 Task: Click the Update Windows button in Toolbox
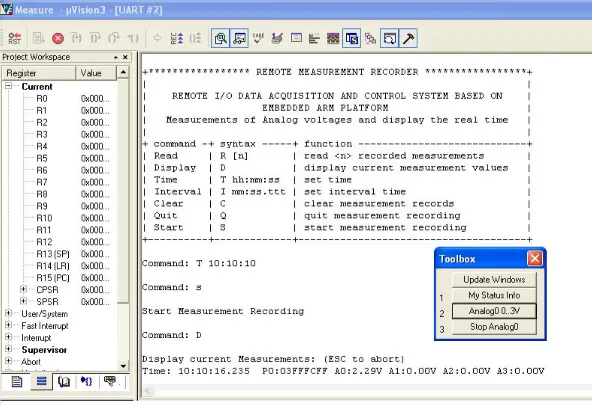[494, 279]
